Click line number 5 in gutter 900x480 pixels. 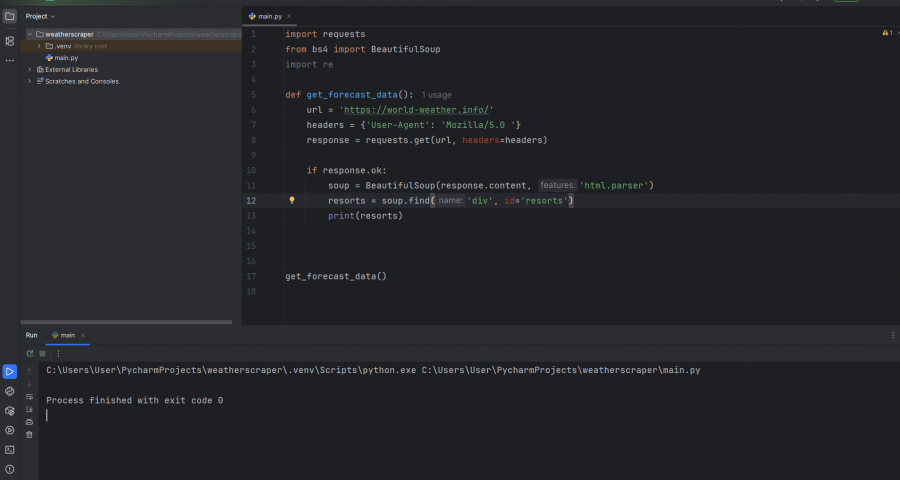pyautogui.click(x=254, y=95)
